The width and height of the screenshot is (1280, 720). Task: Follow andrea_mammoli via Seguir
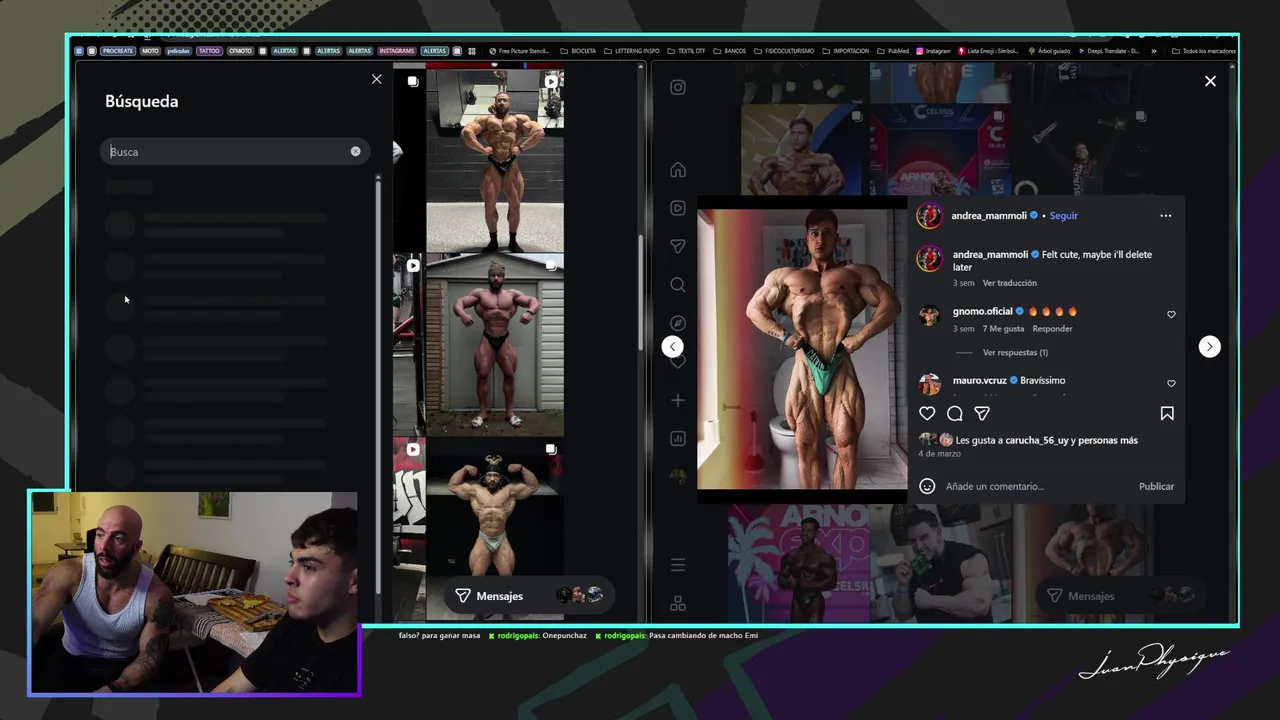pos(1063,215)
